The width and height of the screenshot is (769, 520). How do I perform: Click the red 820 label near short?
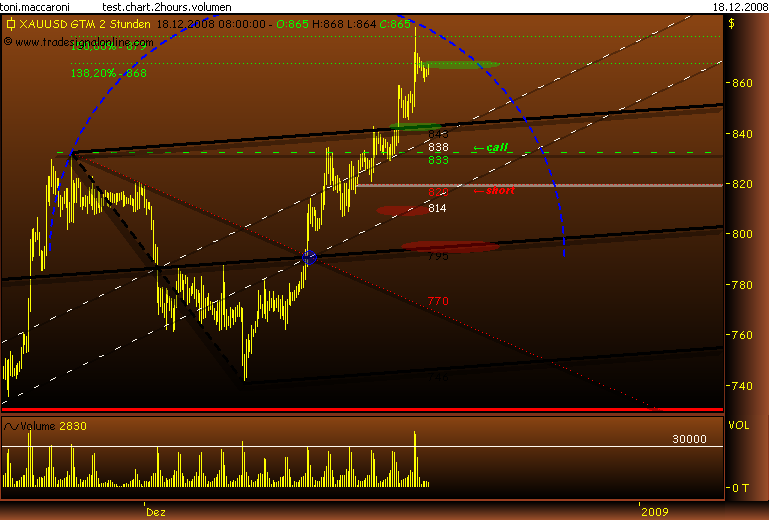coord(438,192)
